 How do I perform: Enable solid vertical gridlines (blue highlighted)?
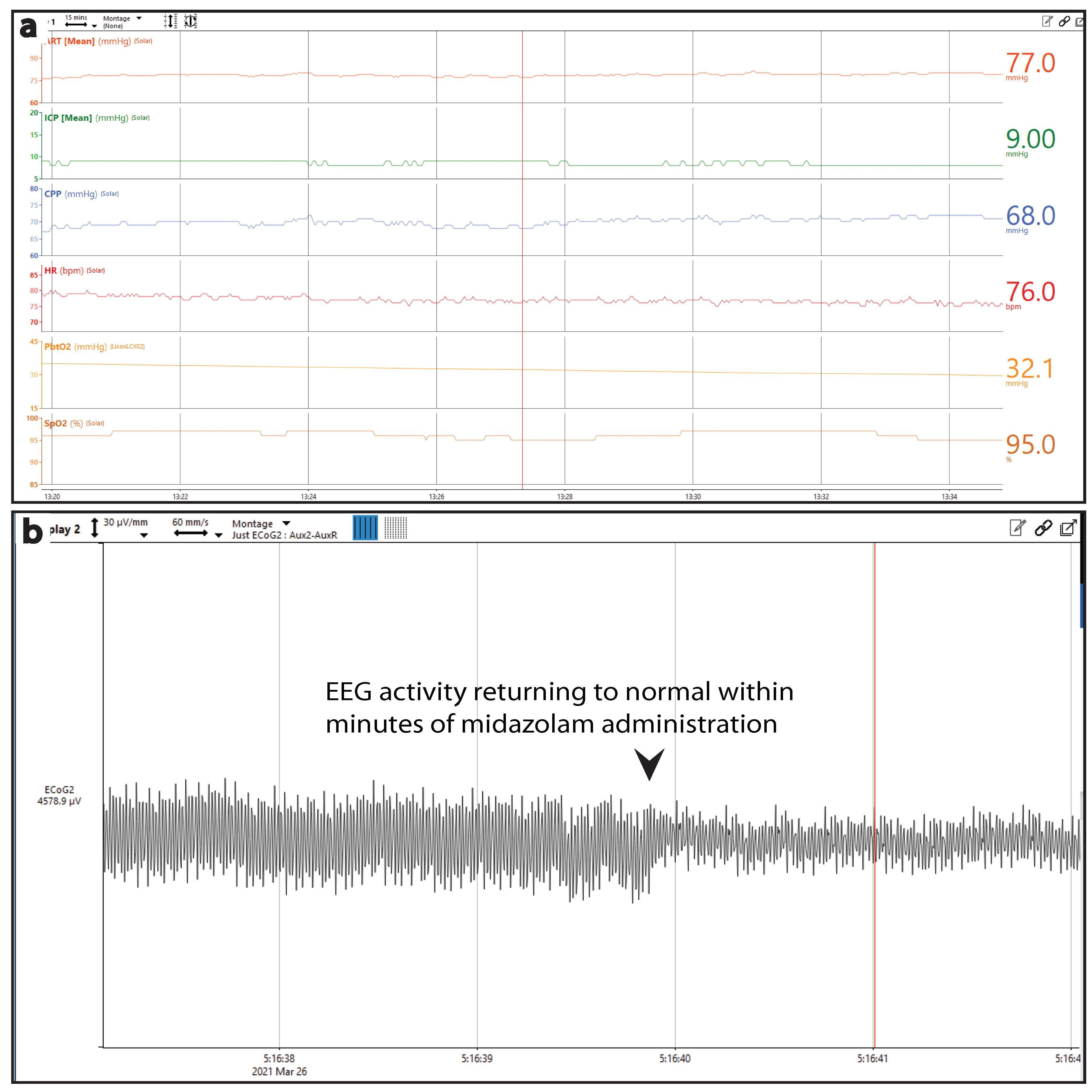365,527
